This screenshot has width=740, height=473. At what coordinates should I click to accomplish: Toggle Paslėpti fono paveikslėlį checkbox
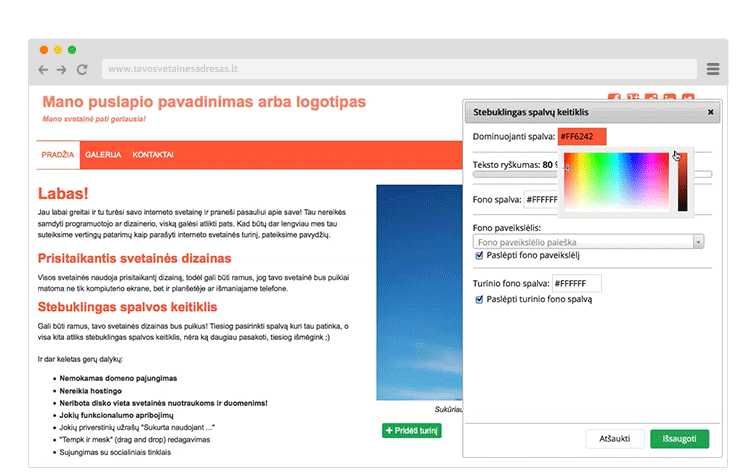(479, 255)
